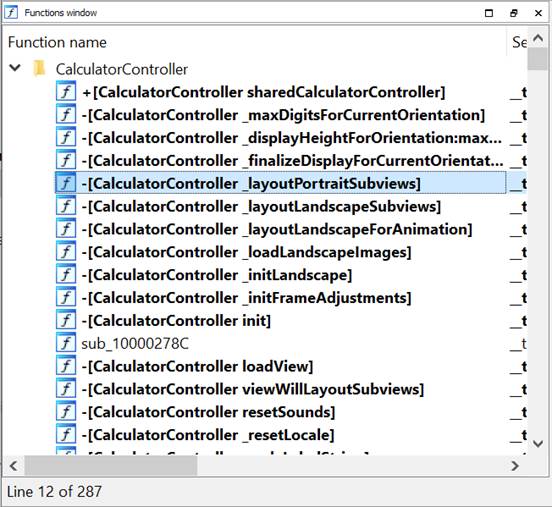The height and width of the screenshot is (507, 552).
Task: Click function icon next to sub_1000278C
Action: [66, 343]
